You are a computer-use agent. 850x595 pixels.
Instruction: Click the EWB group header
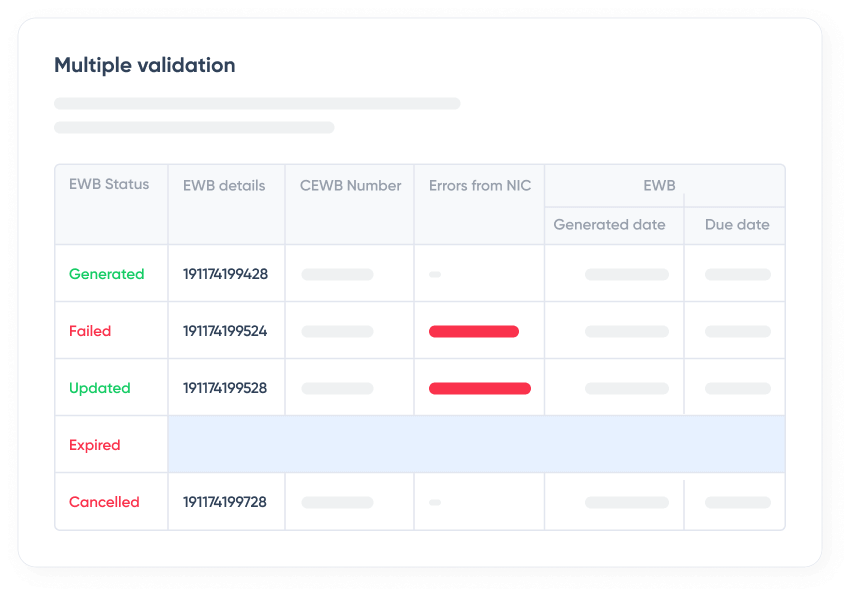click(659, 185)
